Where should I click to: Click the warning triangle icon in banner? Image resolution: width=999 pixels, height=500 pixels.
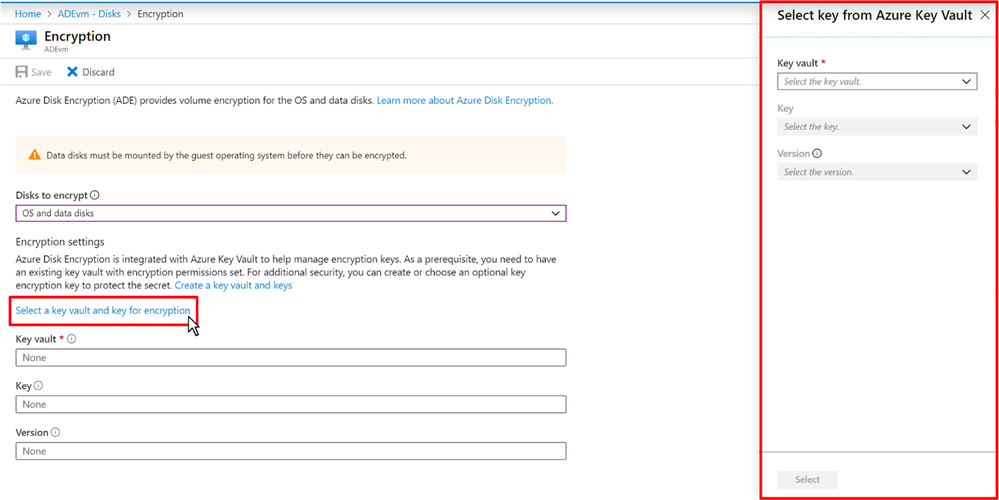click(34, 155)
